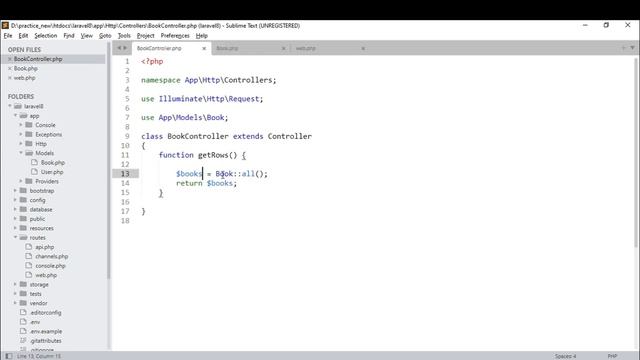Open the View menu
The height and width of the screenshot is (360, 640).
[x=87, y=36]
